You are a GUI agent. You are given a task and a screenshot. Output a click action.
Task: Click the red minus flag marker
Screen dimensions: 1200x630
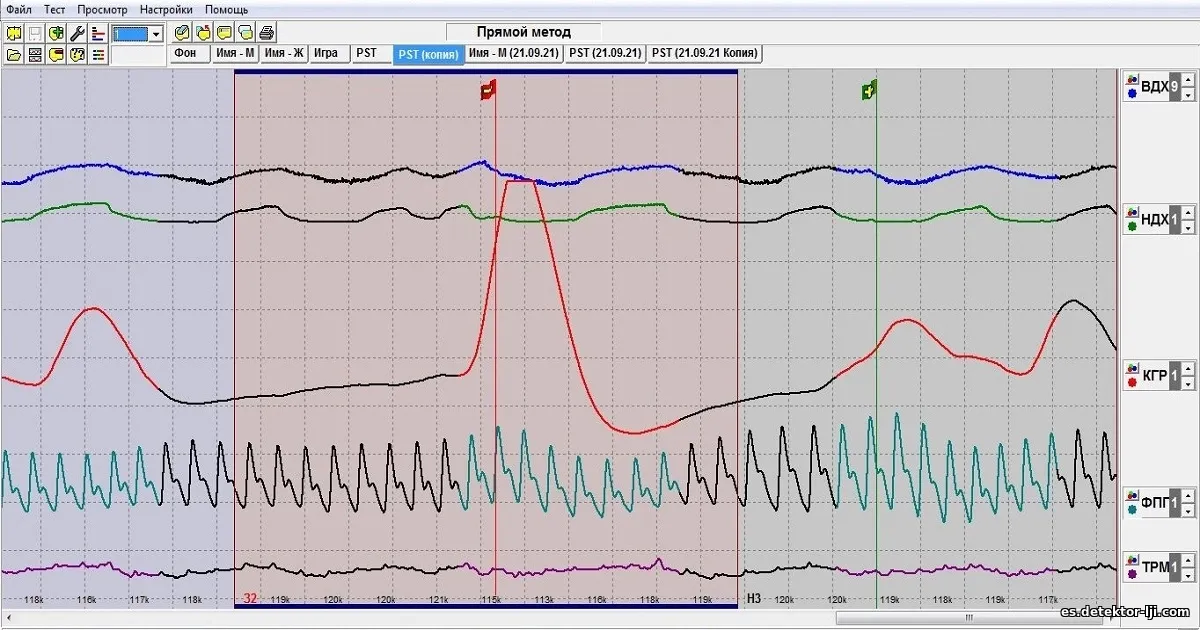point(488,92)
